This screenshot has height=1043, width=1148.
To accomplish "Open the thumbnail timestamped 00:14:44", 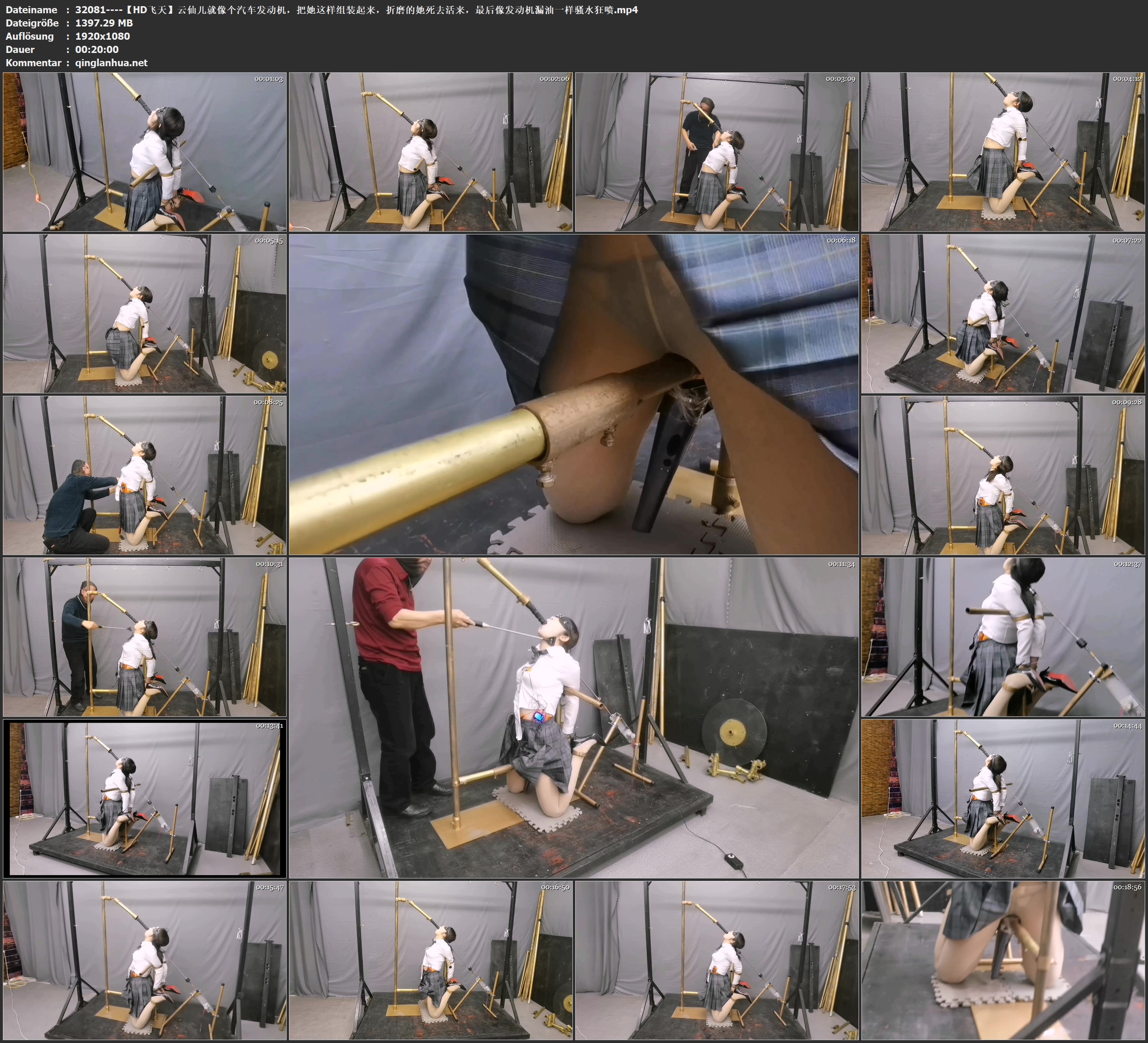I will (1003, 799).
